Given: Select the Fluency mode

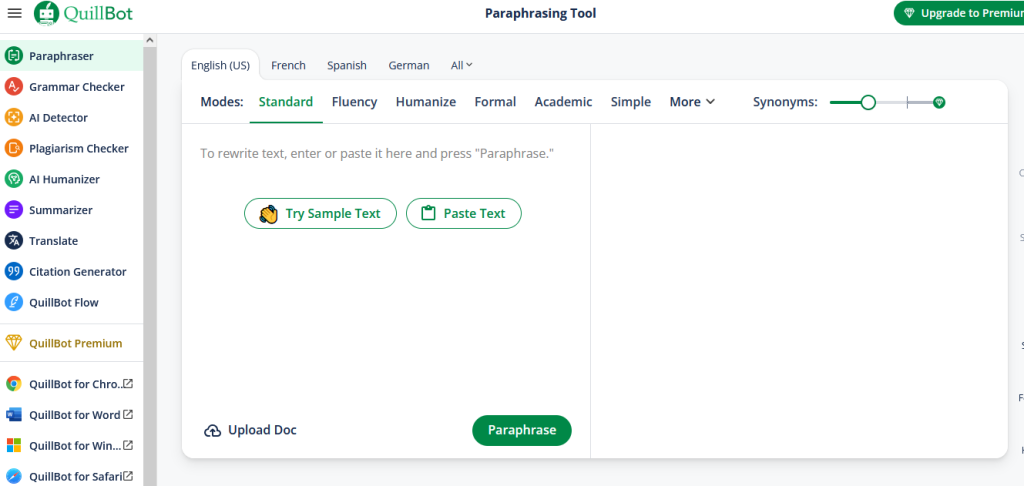Looking at the screenshot, I should point(355,102).
